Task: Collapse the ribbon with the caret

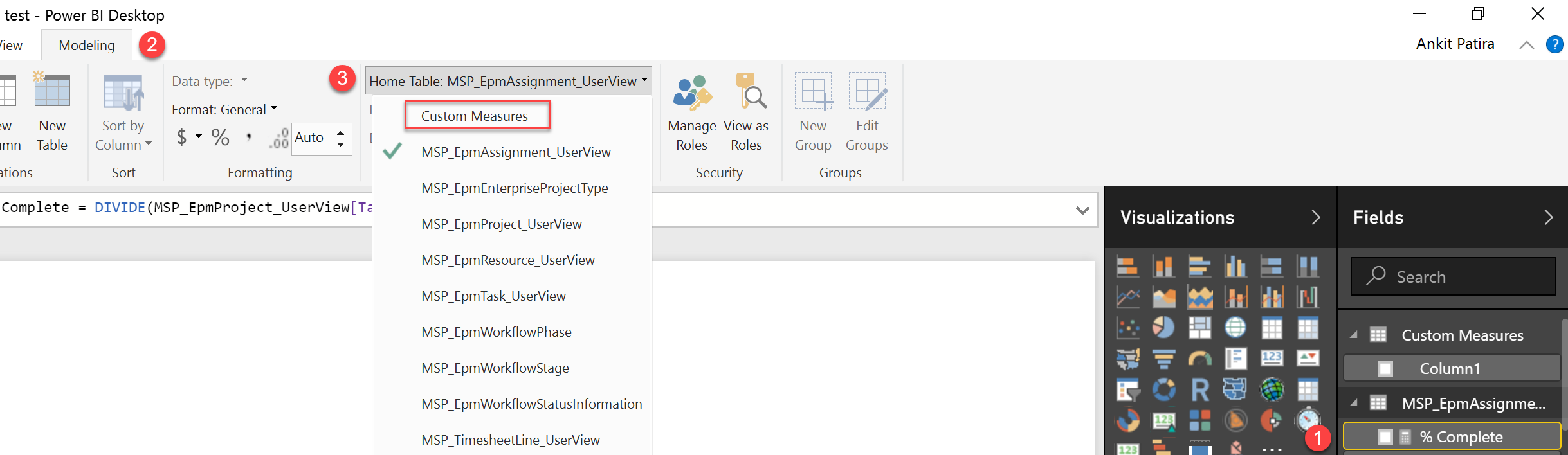Action: pos(1526,45)
